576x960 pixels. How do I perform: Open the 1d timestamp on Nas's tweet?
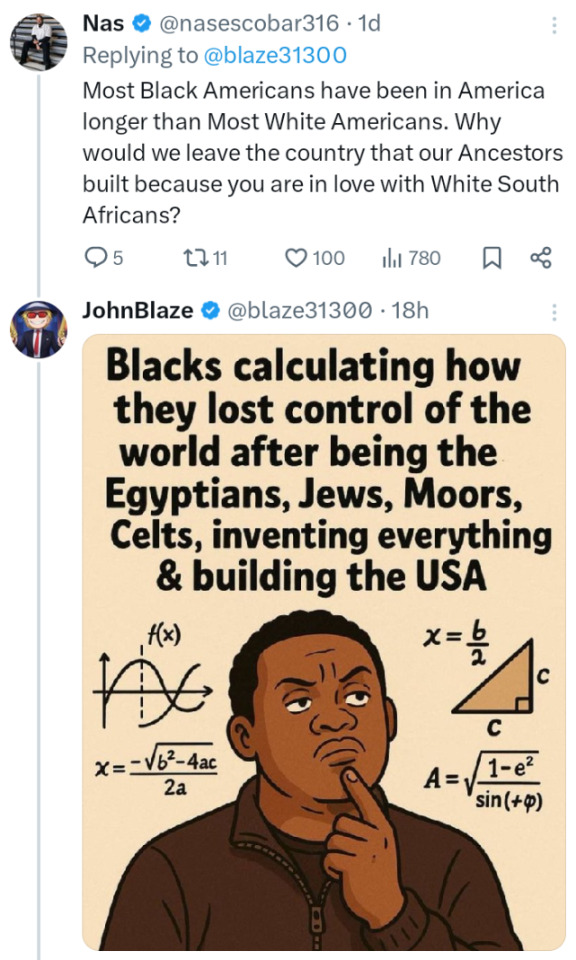coord(369,23)
